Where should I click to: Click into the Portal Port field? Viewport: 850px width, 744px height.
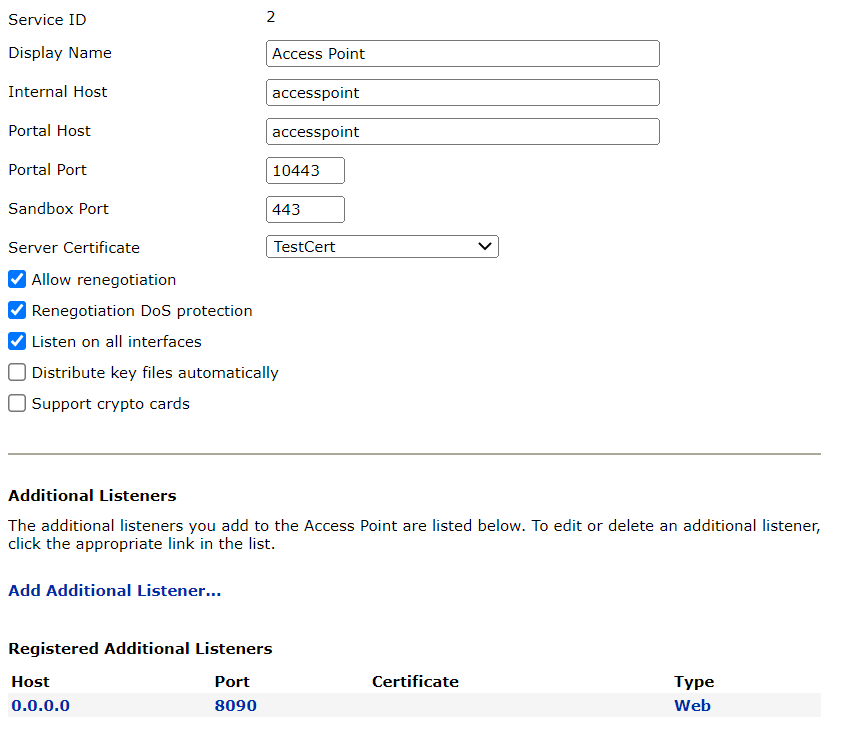click(x=305, y=171)
